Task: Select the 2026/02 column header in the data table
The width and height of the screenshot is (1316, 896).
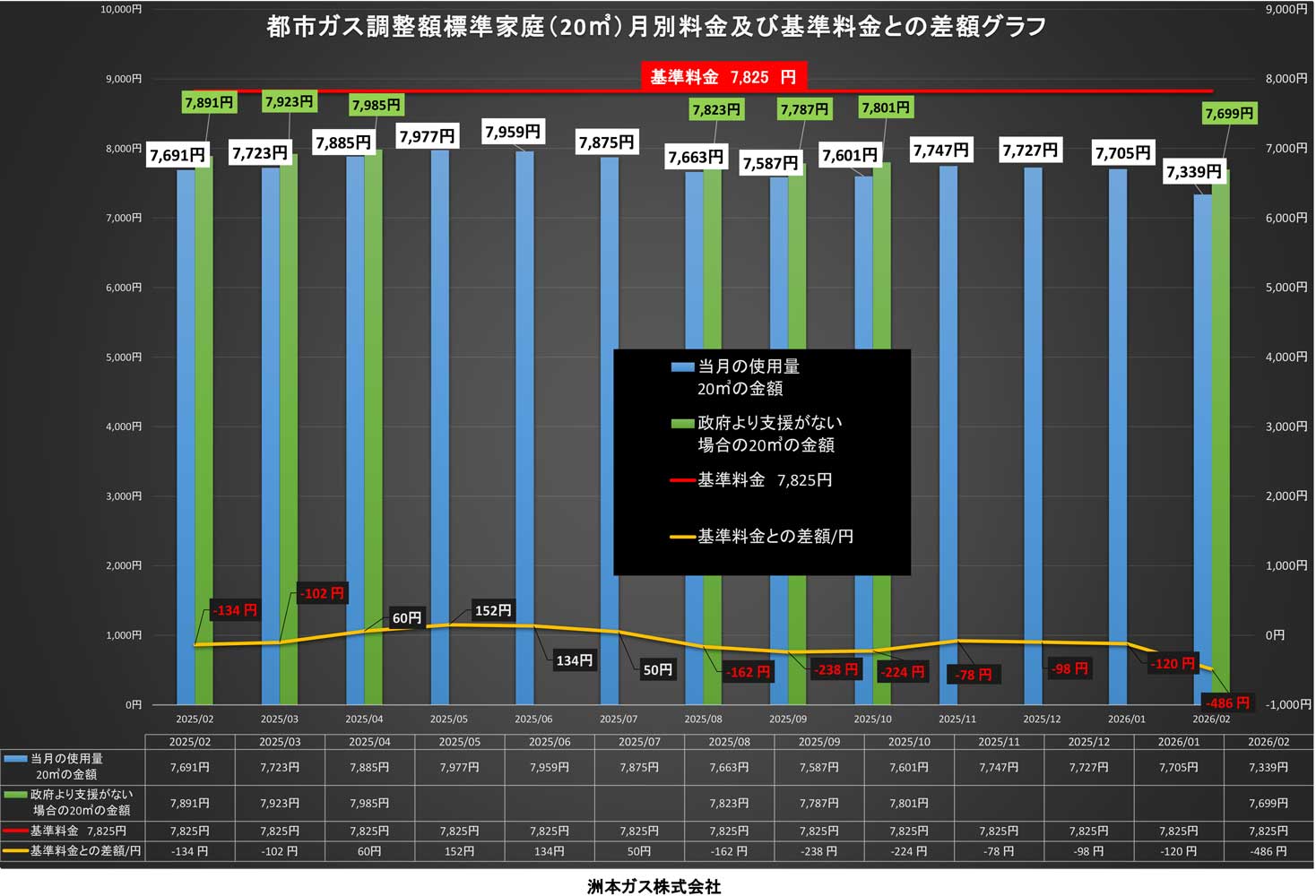Action: 1268,742
